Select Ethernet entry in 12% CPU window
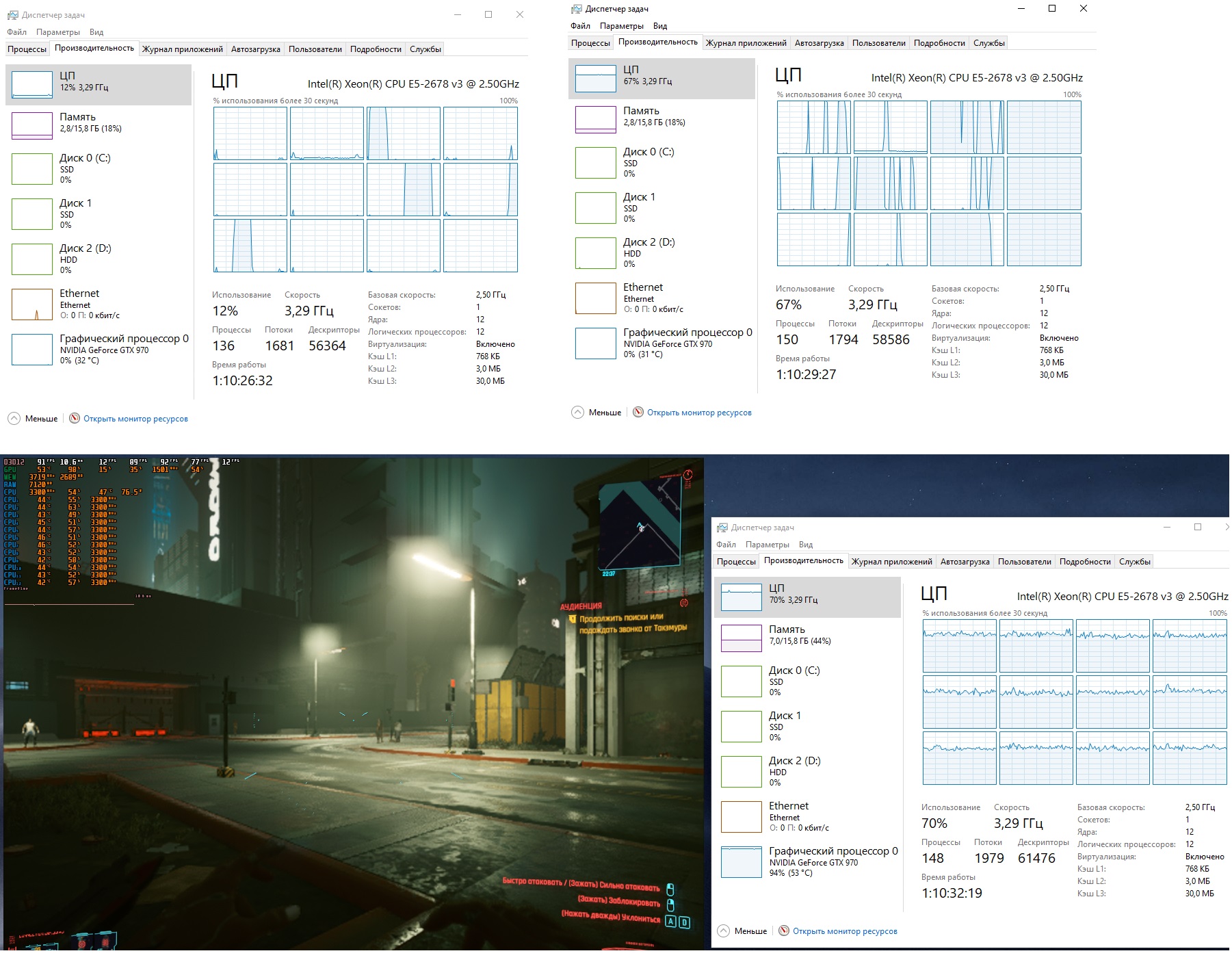The image size is (1232, 962). (x=99, y=304)
